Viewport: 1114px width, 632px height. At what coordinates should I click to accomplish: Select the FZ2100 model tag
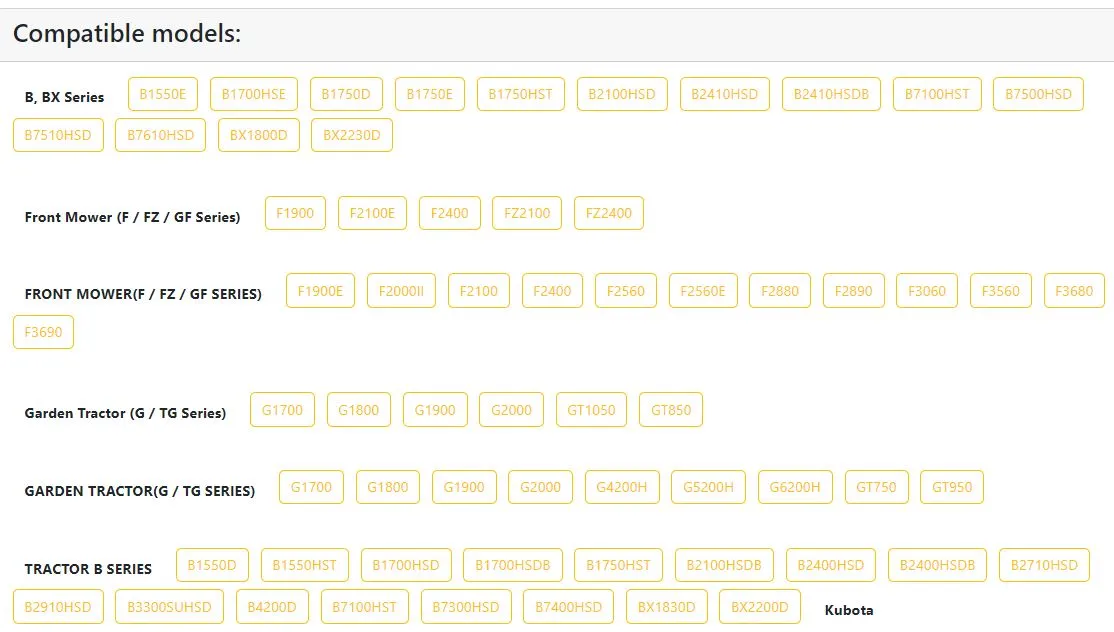click(527, 213)
